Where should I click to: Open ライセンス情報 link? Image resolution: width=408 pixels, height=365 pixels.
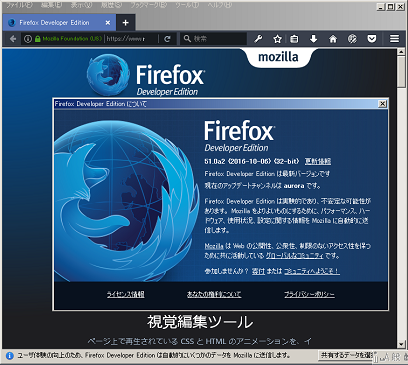click(x=125, y=294)
